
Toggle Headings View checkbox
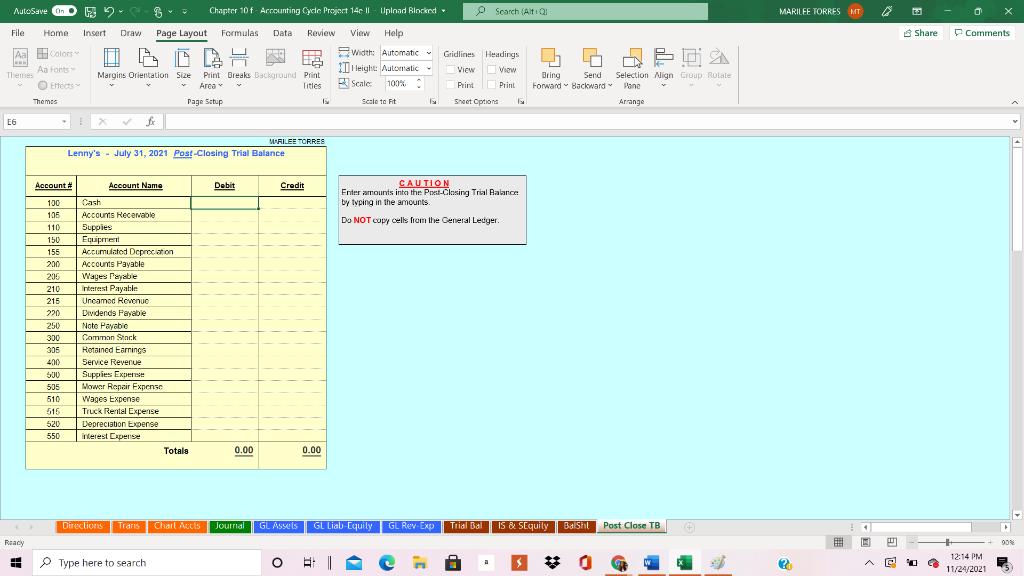492,69
